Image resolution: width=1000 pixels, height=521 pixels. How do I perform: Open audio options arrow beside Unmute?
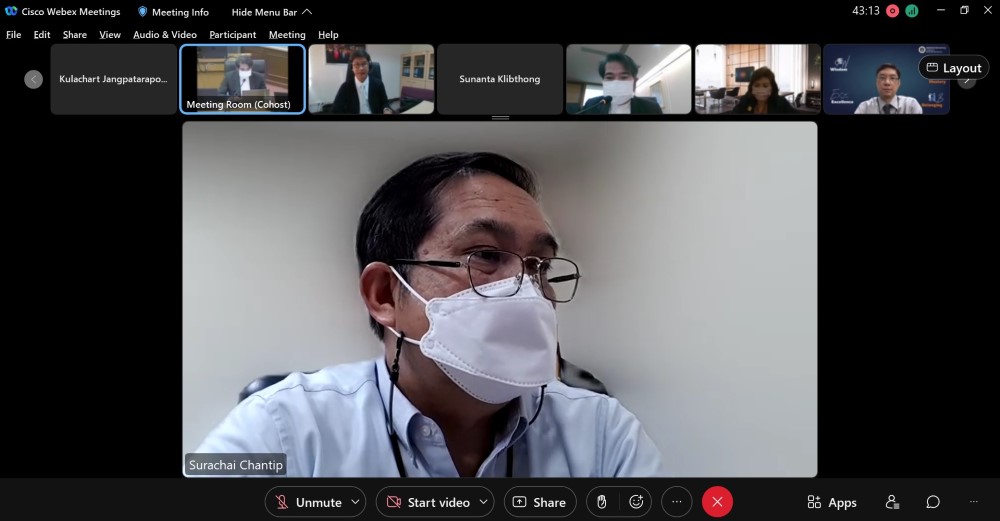(356, 502)
